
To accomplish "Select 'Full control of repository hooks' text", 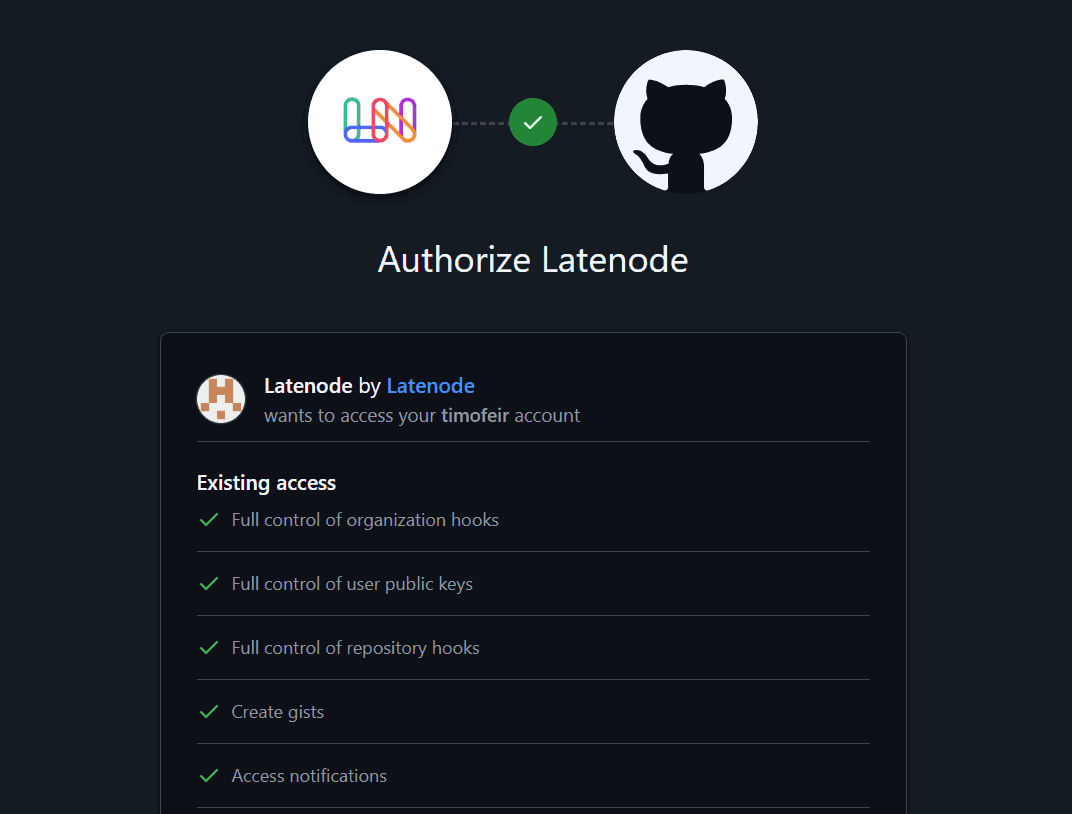I will coord(355,648).
